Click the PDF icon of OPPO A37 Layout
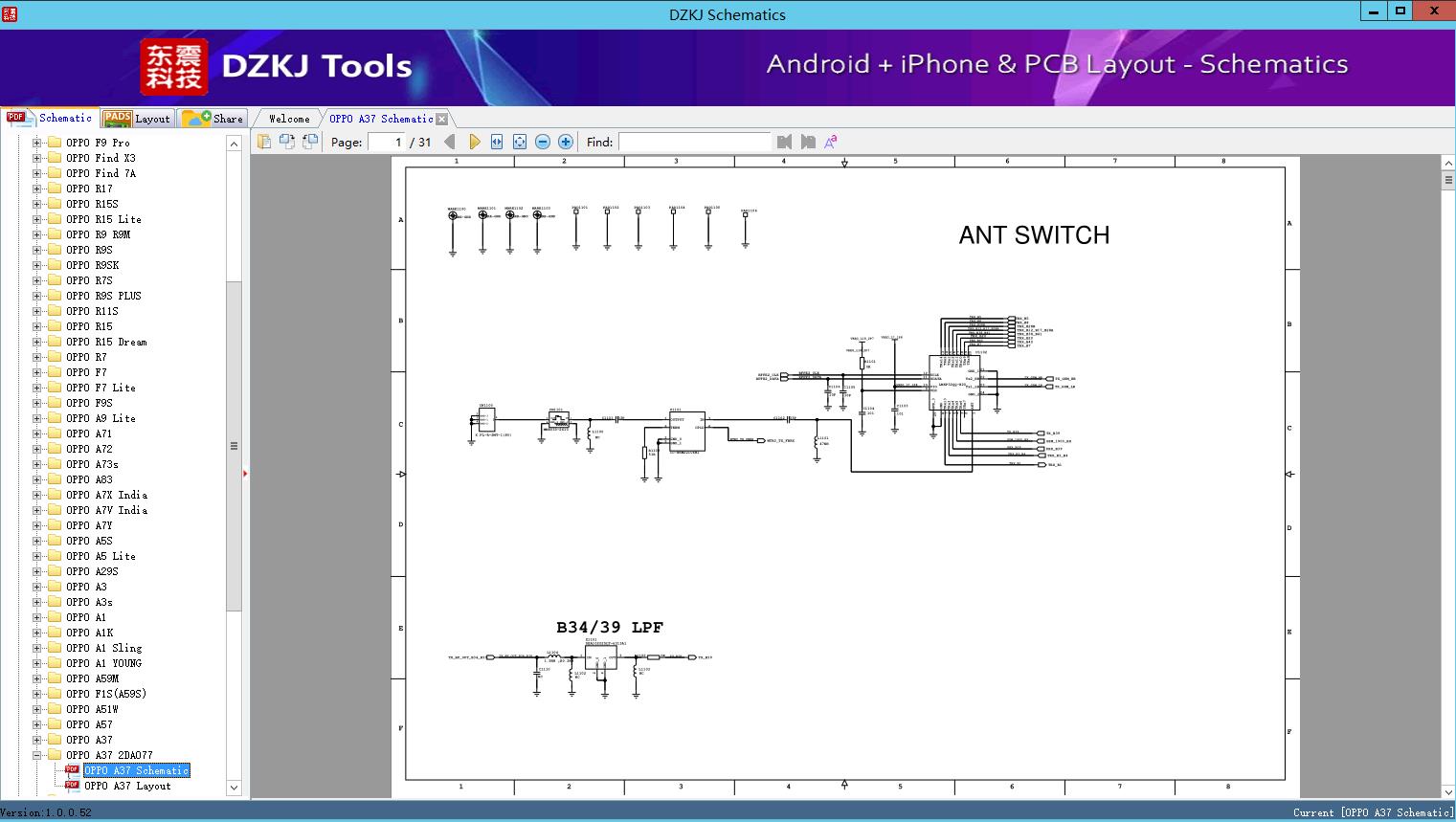Viewport: 1456px width, 822px height. [x=72, y=786]
